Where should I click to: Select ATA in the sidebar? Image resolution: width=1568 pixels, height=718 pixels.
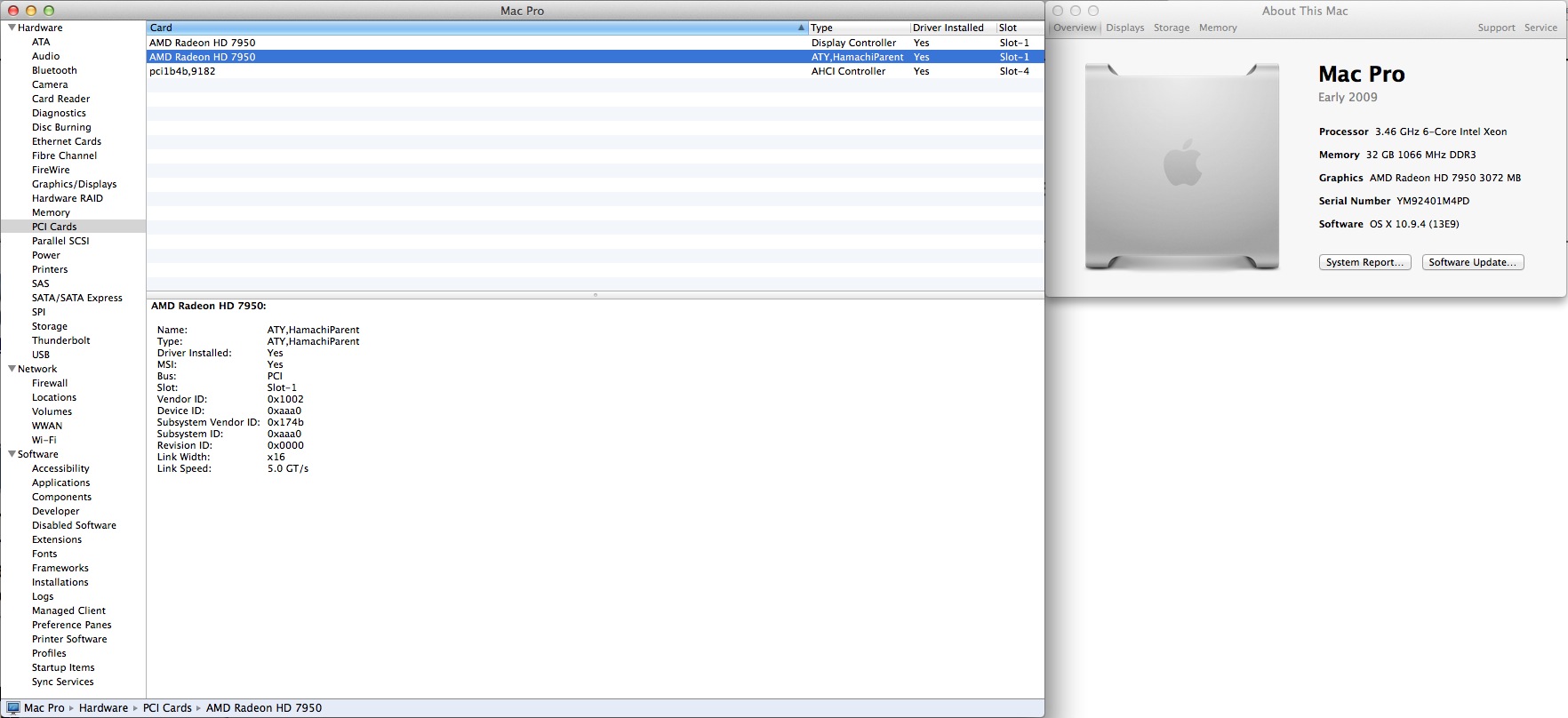[x=41, y=42]
